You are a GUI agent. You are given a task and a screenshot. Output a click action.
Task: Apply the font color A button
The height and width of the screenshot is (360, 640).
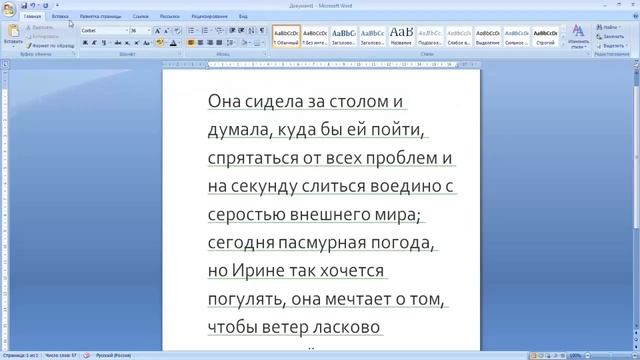point(173,43)
